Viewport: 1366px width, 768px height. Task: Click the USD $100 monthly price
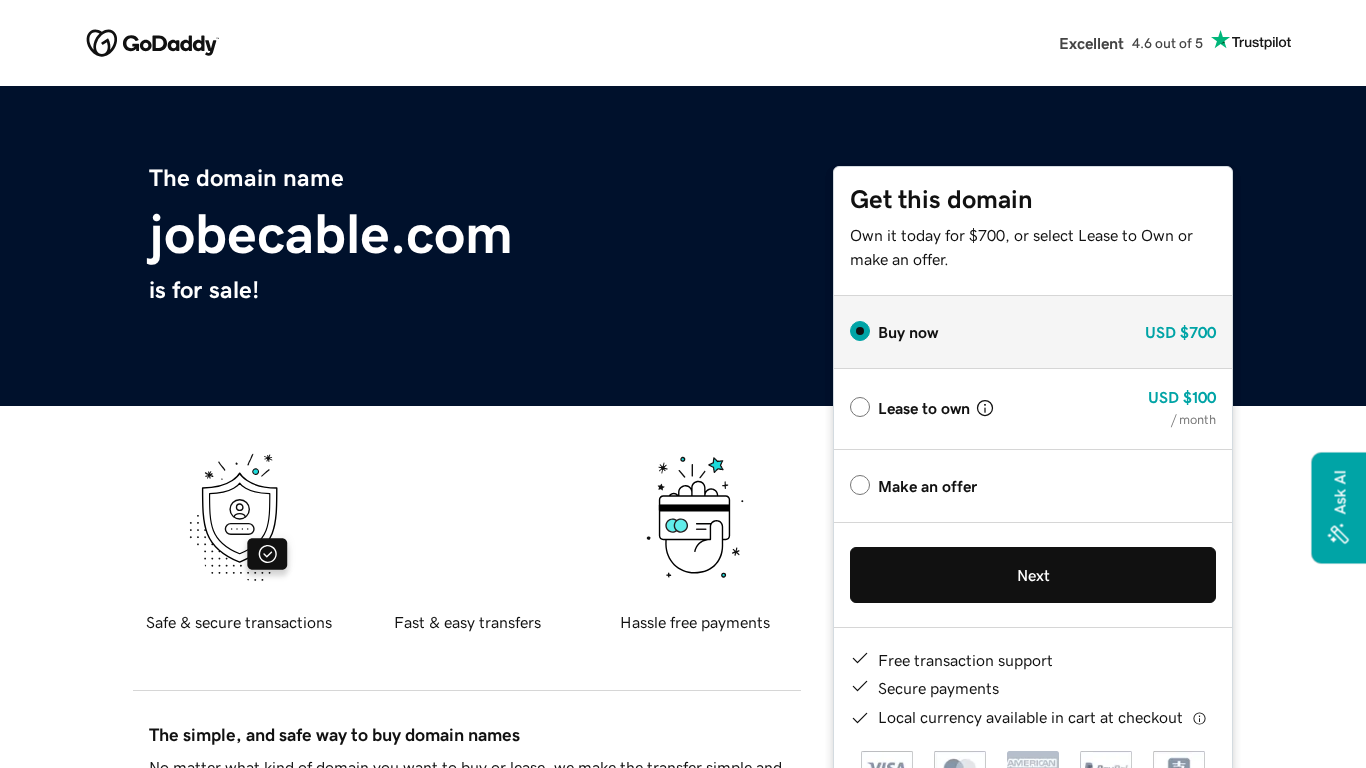[1181, 397]
